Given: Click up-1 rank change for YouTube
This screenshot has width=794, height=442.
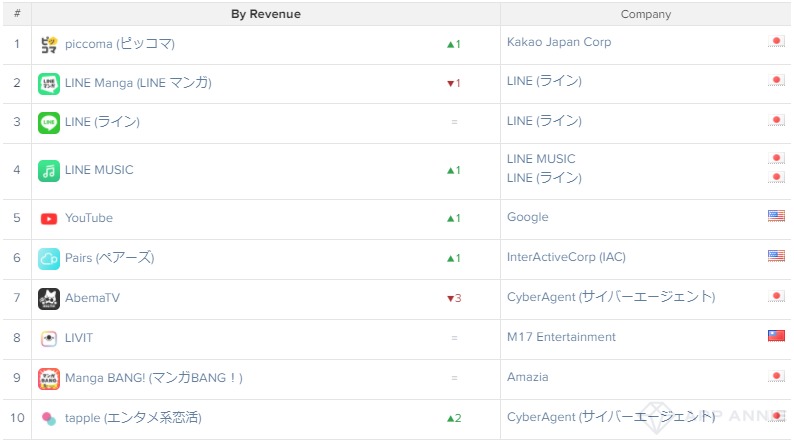Looking at the screenshot, I should (454, 219).
